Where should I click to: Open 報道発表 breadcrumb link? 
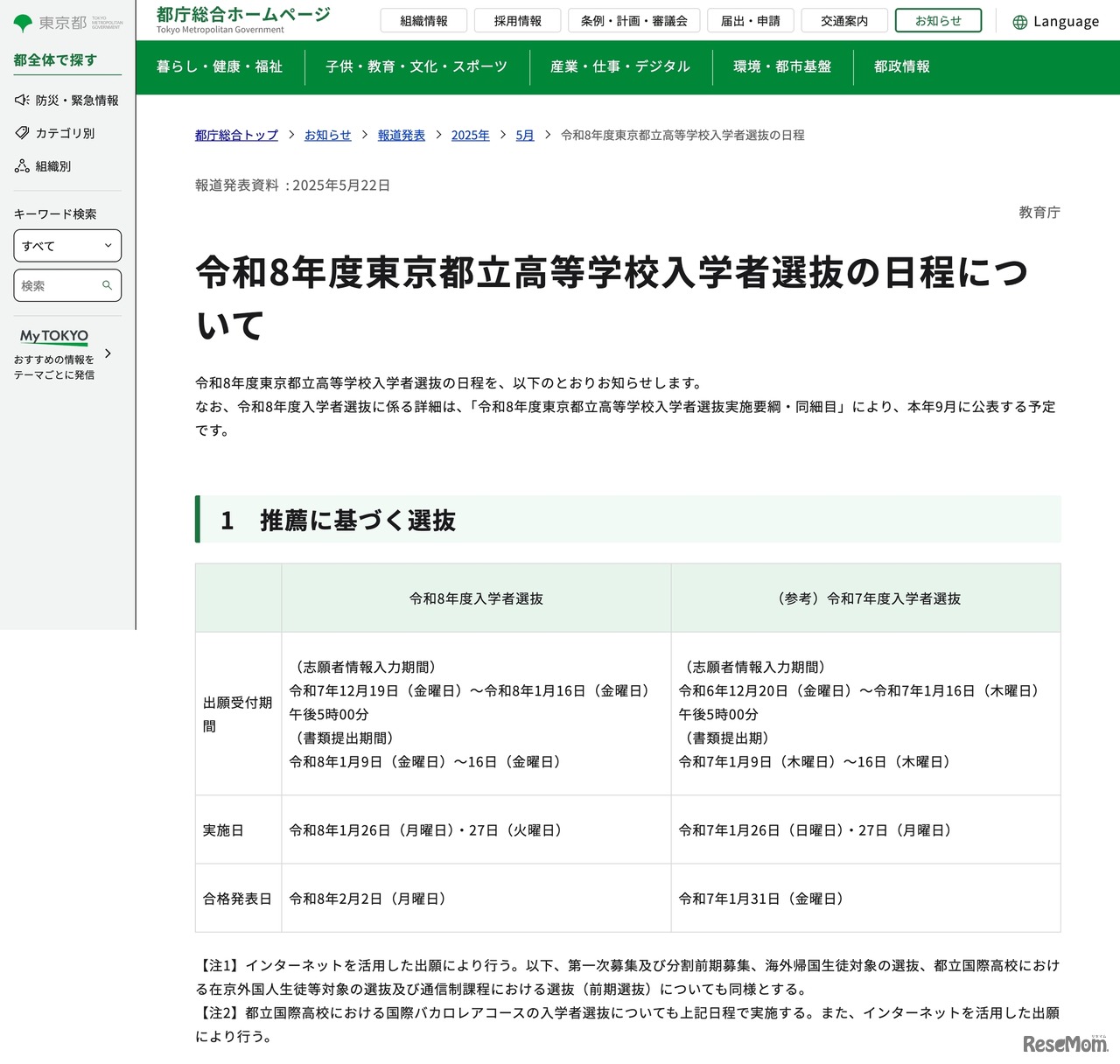point(402,136)
